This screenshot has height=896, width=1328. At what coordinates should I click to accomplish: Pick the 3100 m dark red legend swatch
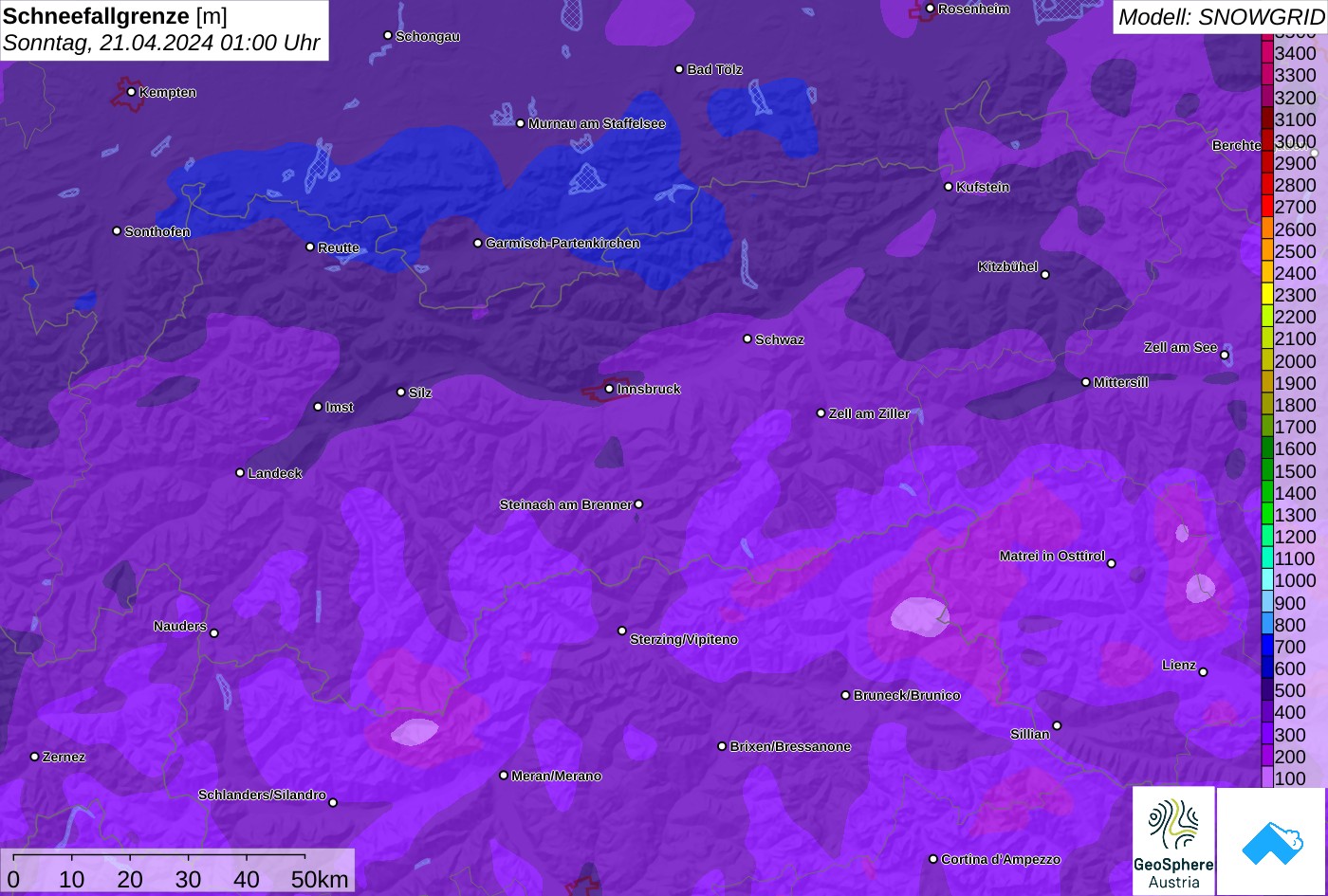pyautogui.click(x=1267, y=119)
